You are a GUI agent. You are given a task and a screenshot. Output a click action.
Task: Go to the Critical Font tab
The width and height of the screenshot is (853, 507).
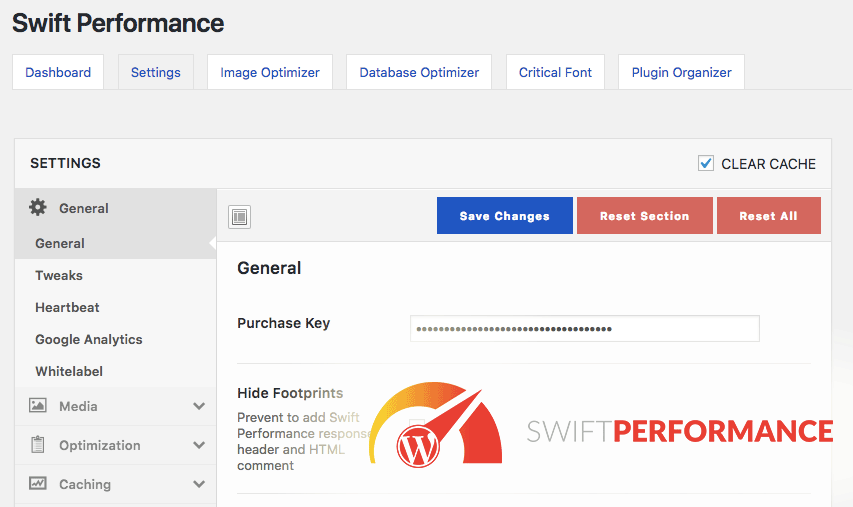pos(555,72)
